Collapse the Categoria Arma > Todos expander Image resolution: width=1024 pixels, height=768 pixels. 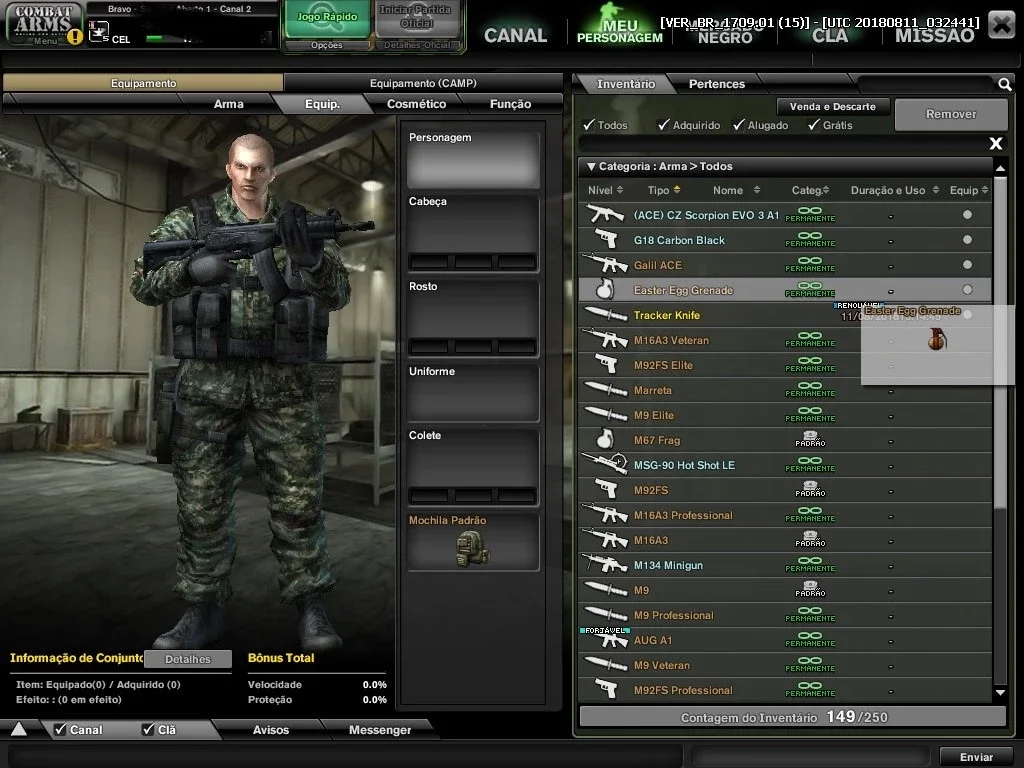click(591, 167)
